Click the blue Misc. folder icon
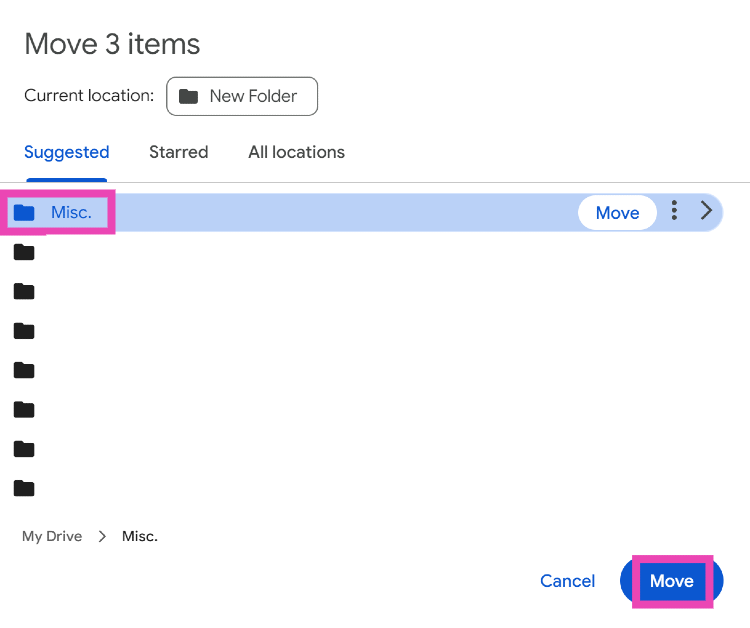The width and height of the screenshot is (750, 628). pos(24,212)
